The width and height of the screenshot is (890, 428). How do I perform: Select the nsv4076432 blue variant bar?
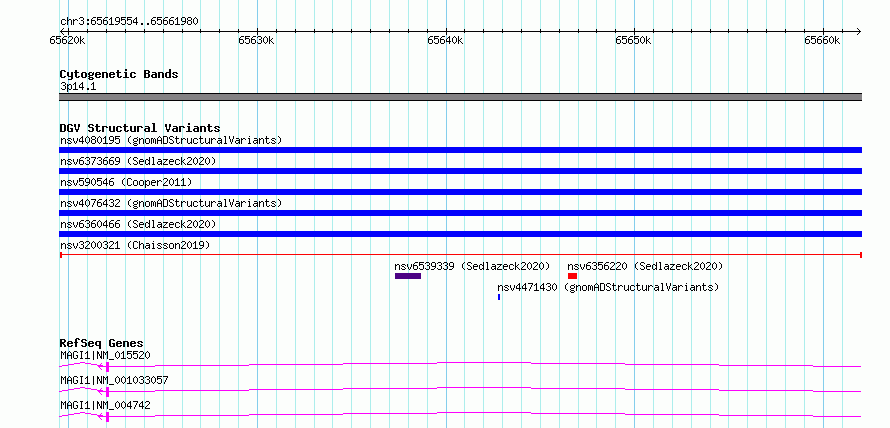[x=460, y=213]
